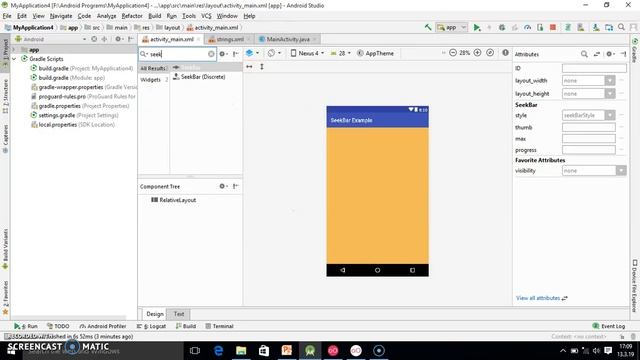
Task: Click the red Stop button
Action: [553, 27]
